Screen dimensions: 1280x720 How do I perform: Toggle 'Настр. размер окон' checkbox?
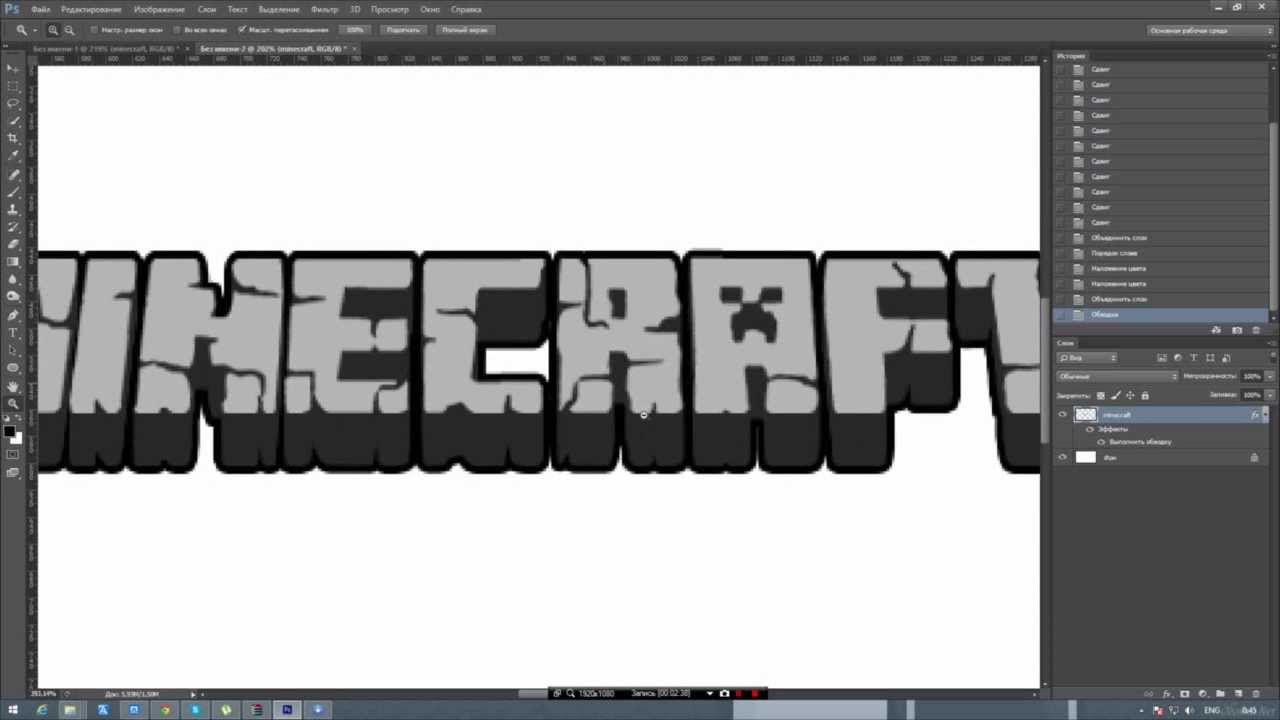[x=94, y=30]
